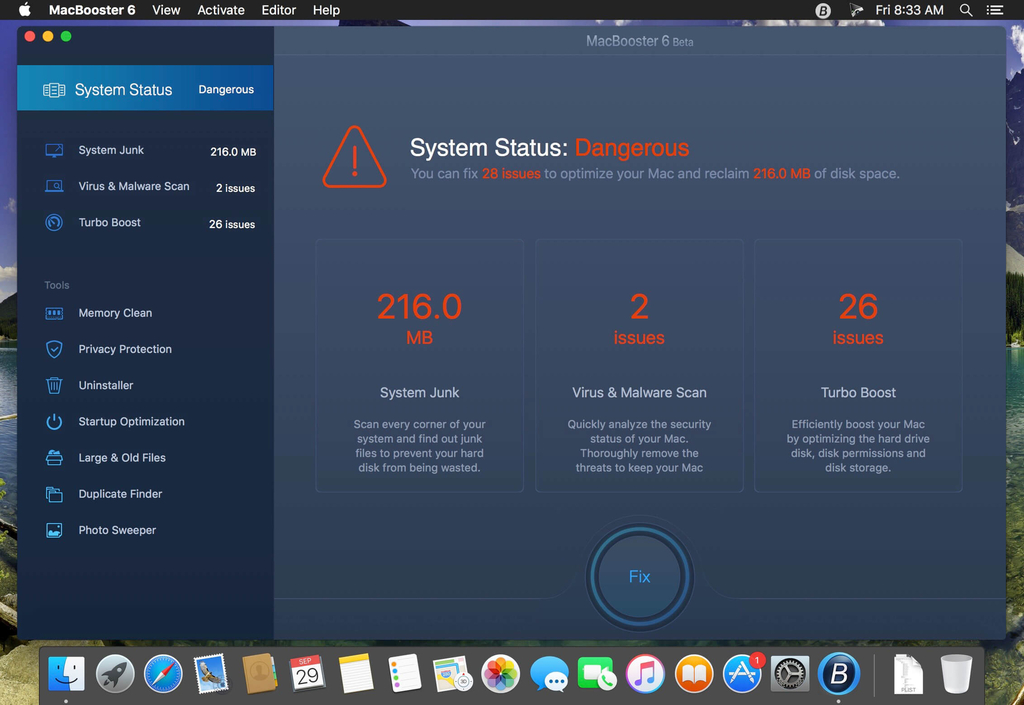
Task: Open Photo Sweeper tool
Action: click(x=116, y=530)
